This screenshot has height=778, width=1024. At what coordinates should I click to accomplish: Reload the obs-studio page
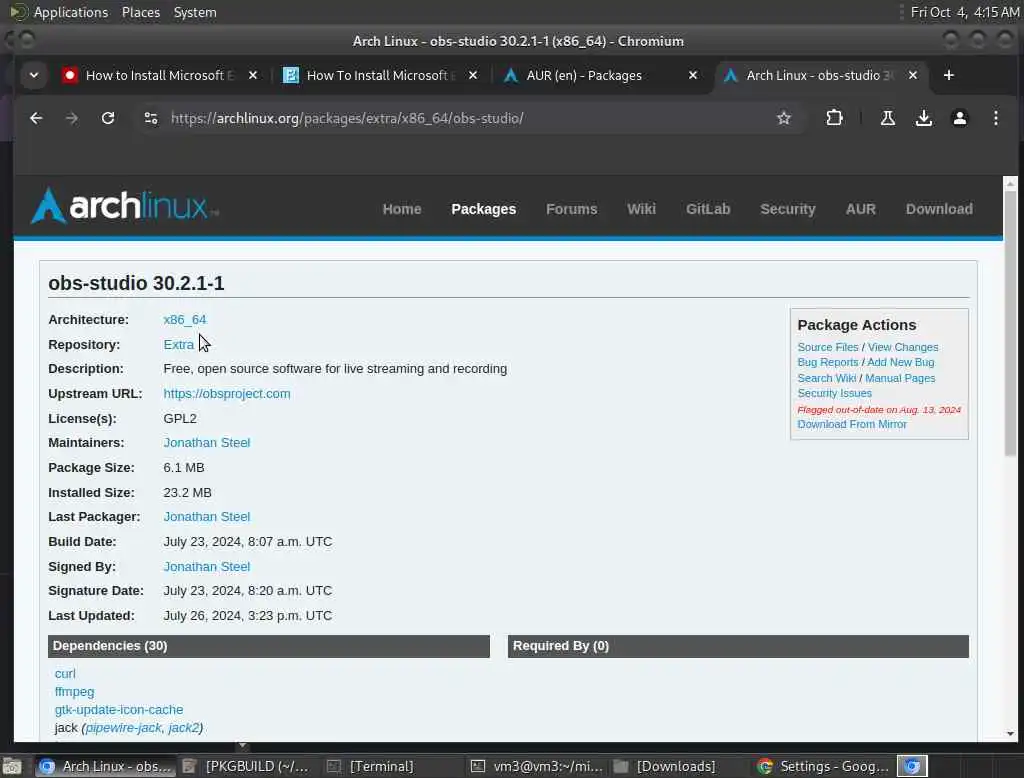(108, 118)
